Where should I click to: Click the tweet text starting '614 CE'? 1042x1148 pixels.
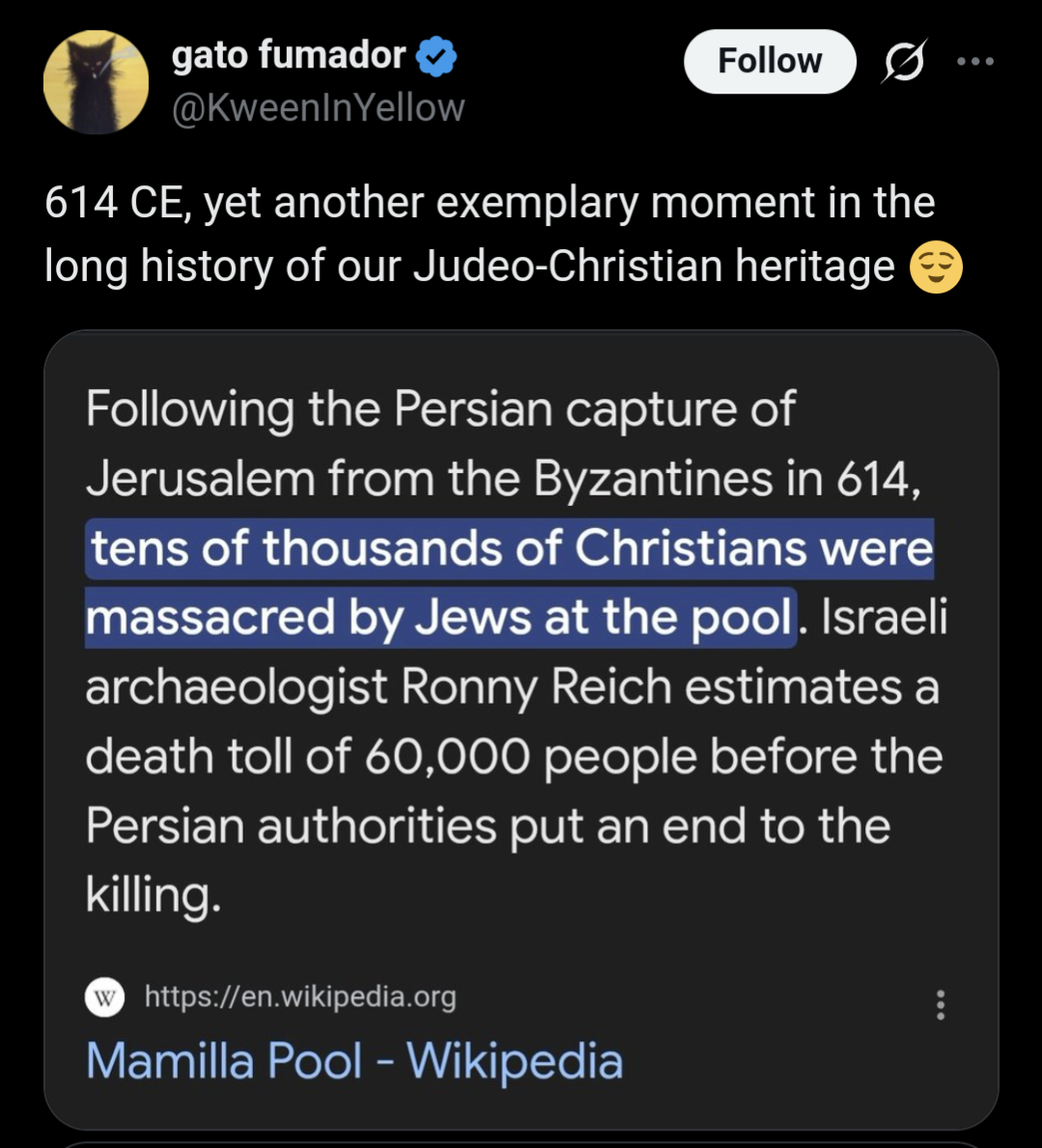tap(489, 203)
